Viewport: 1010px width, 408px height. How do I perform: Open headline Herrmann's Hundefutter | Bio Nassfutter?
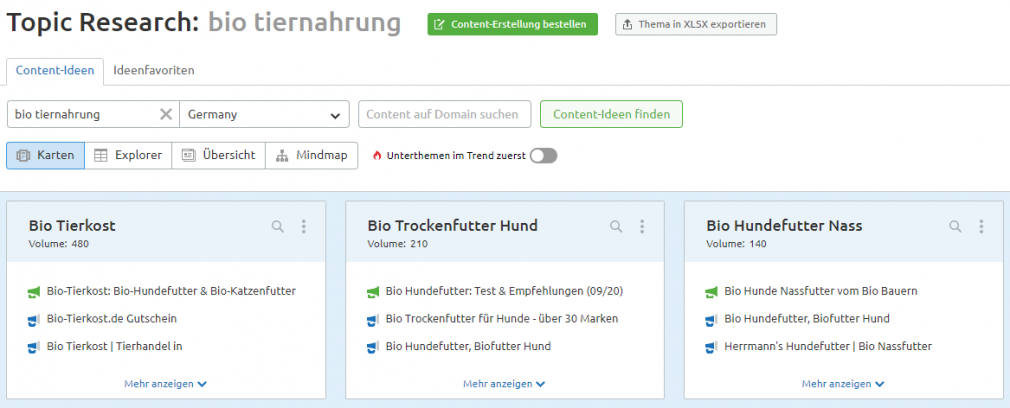[828, 346]
